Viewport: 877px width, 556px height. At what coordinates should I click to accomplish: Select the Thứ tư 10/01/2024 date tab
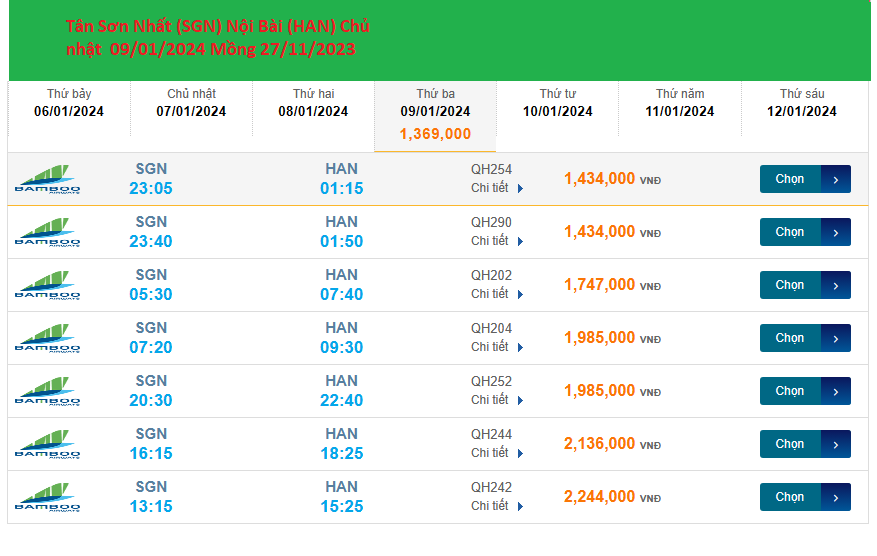(558, 103)
